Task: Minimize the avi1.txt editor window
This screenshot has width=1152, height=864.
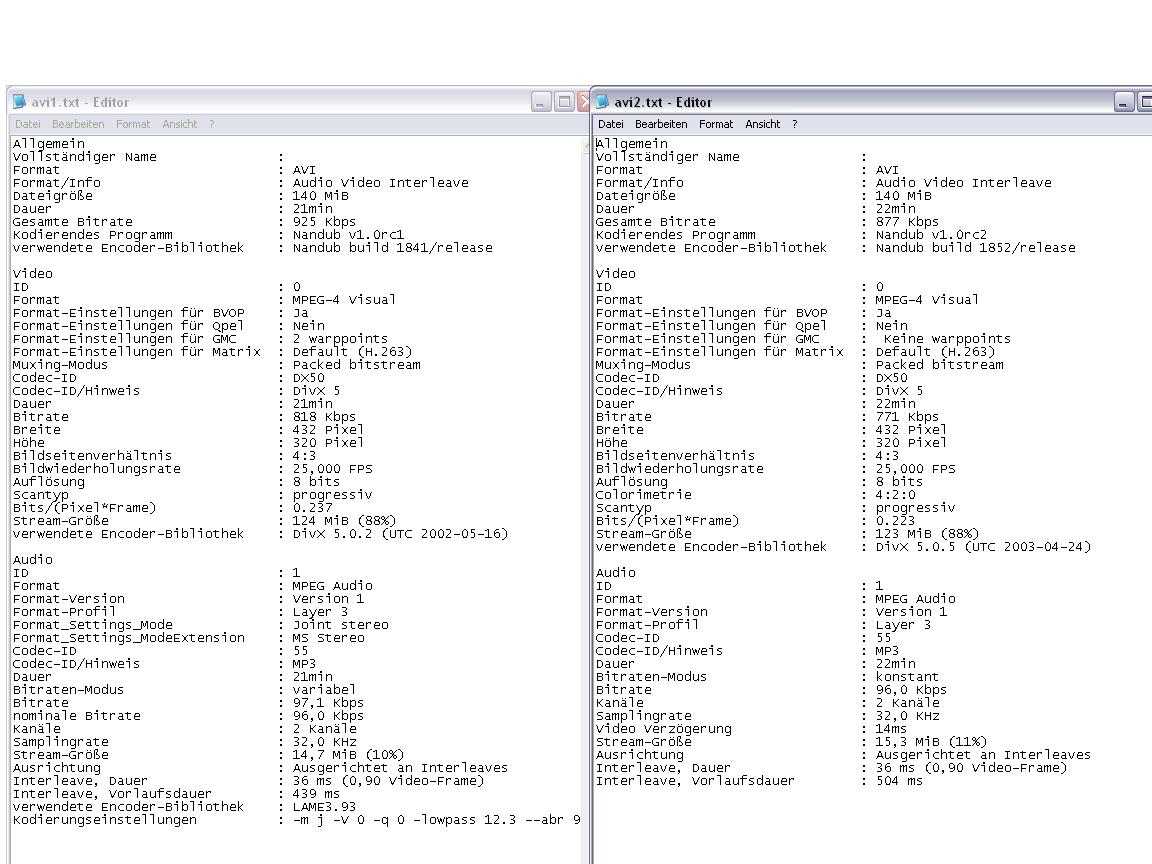Action: tap(541, 102)
